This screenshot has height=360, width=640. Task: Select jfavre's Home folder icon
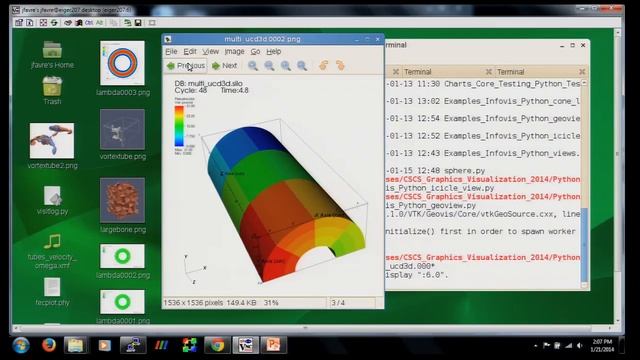pyautogui.click(x=52, y=50)
